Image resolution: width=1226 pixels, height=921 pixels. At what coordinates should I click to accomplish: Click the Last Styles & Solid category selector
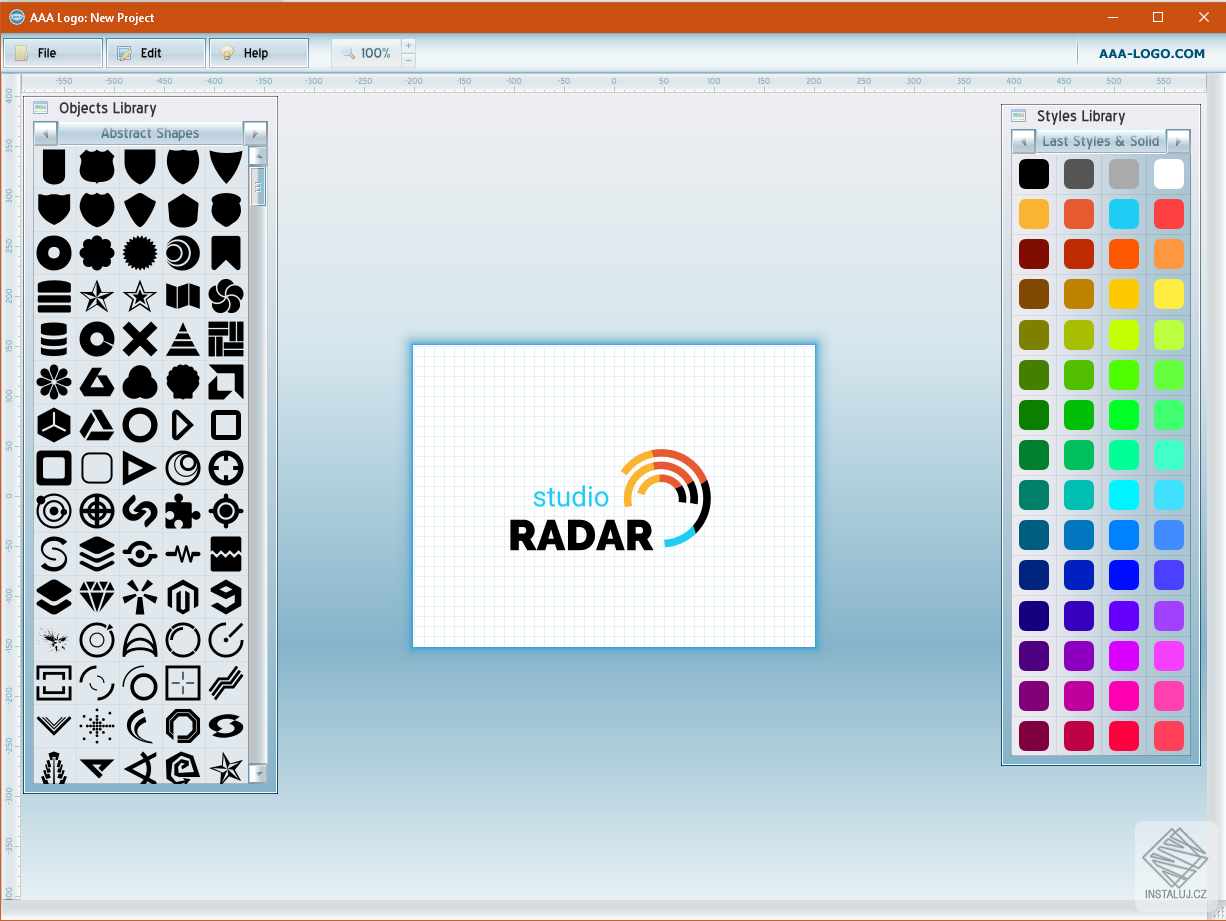tap(1101, 141)
